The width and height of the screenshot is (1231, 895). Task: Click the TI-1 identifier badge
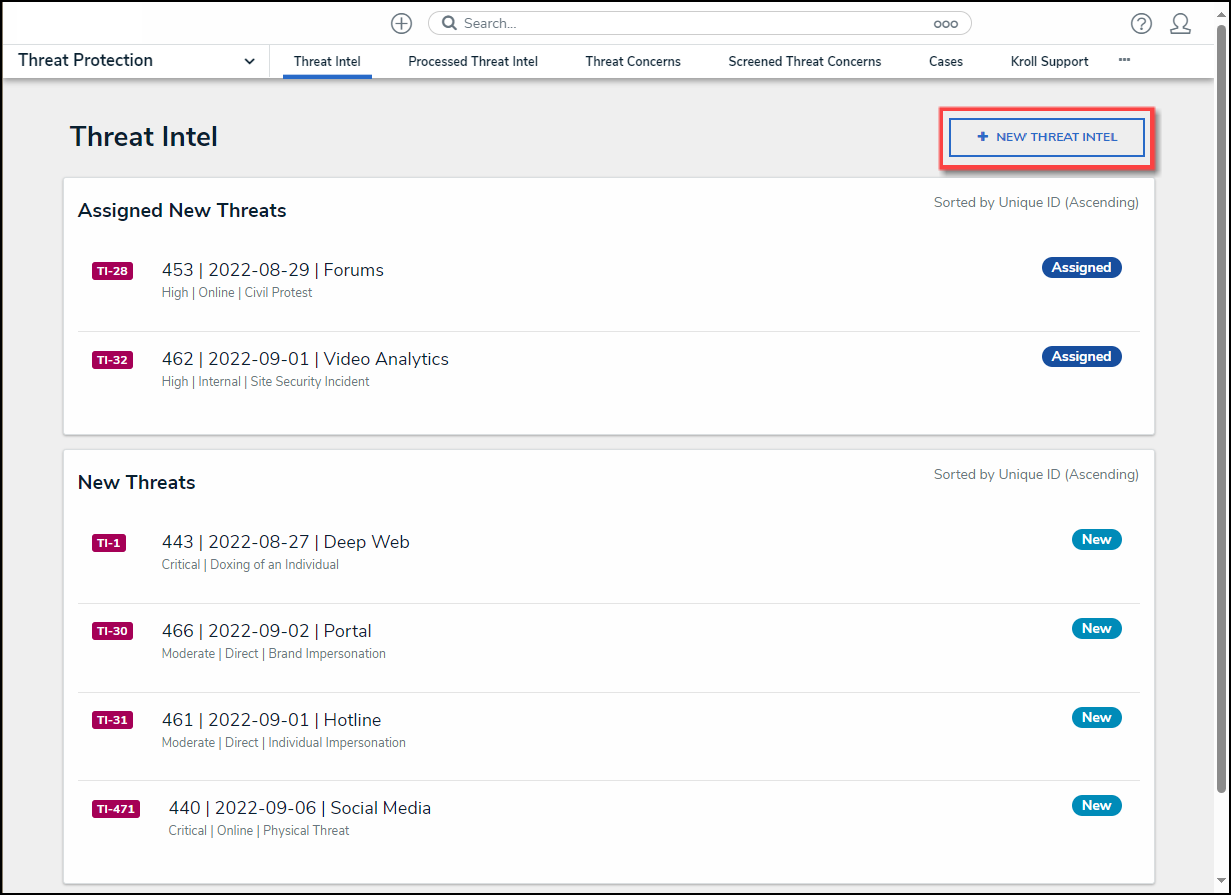coord(109,543)
